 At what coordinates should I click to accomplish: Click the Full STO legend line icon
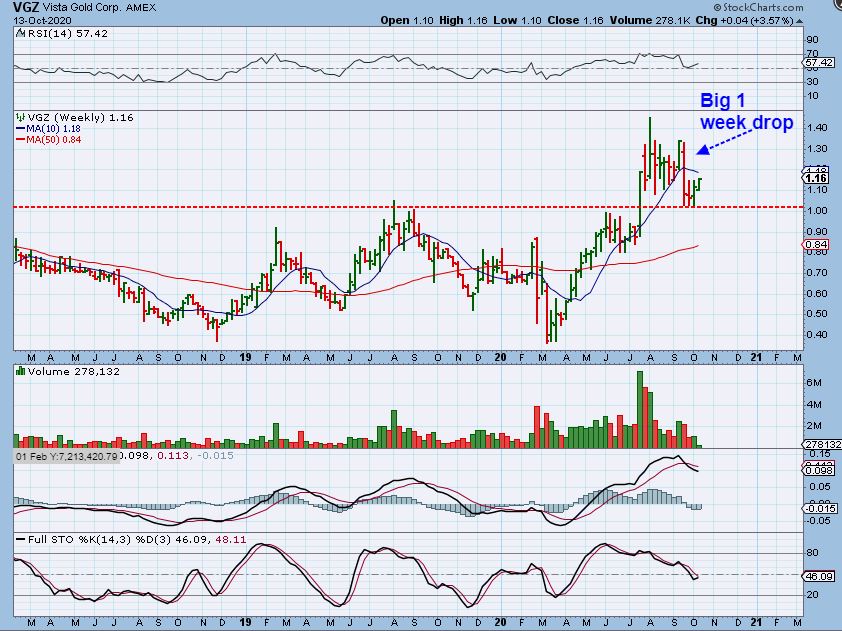click(x=21, y=539)
